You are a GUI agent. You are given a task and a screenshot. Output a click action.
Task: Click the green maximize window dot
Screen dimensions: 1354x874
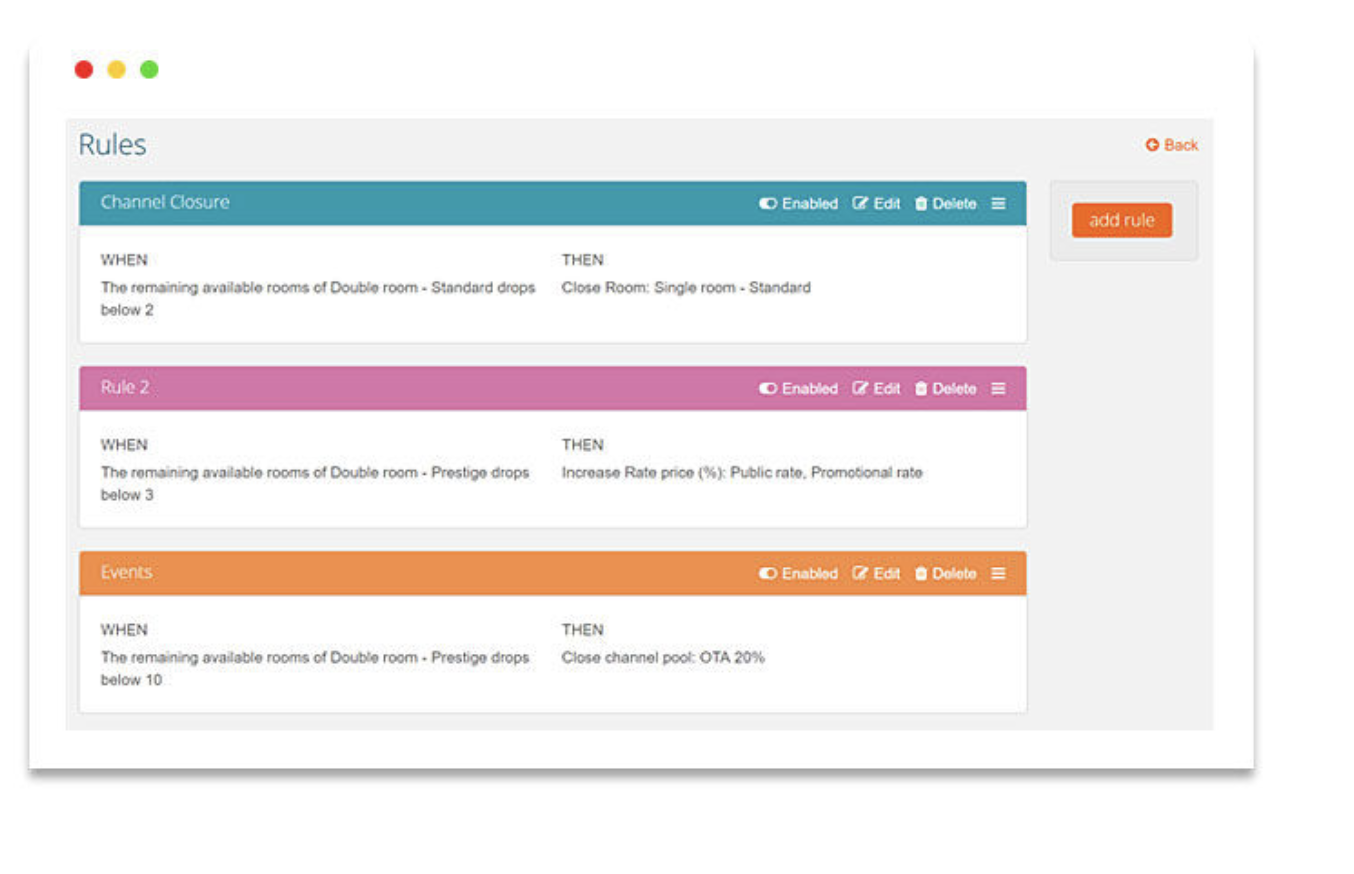pos(149,69)
